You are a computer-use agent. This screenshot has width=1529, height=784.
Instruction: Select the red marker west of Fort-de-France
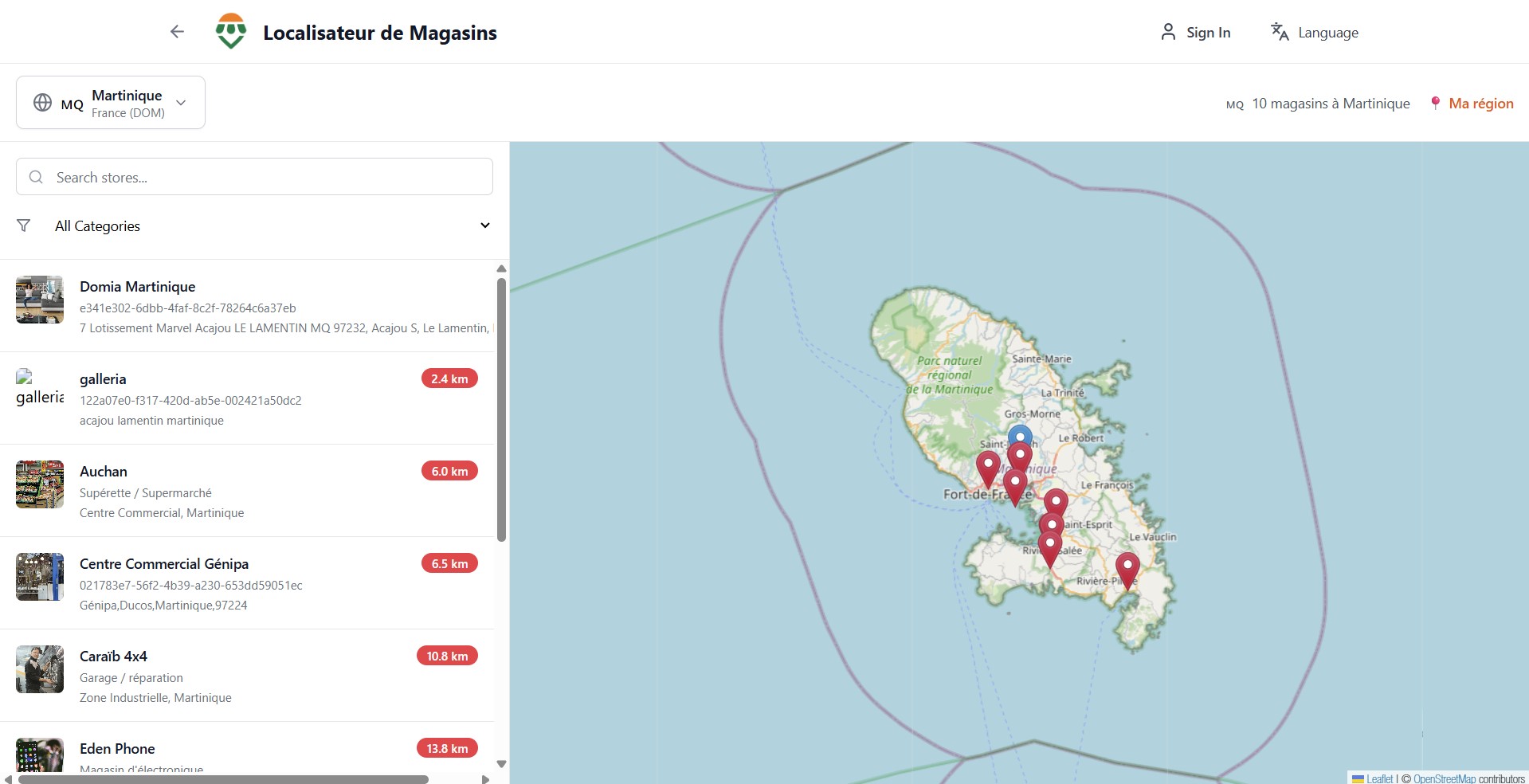click(x=988, y=468)
